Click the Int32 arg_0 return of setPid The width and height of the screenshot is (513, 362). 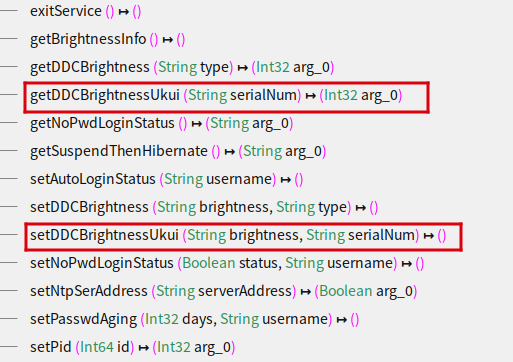tap(194, 347)
